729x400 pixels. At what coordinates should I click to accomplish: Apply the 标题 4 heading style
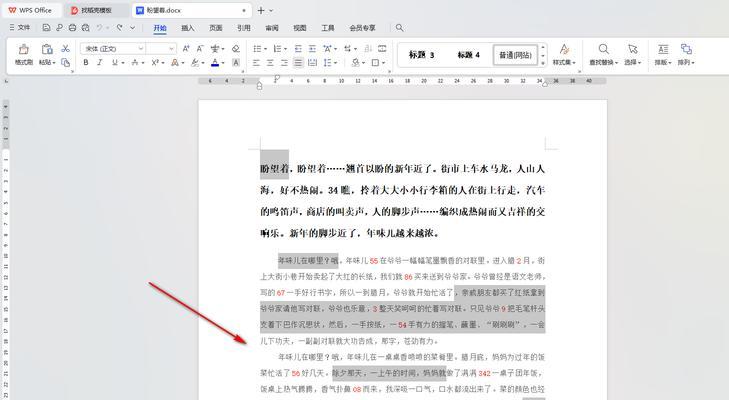[468, 55]
